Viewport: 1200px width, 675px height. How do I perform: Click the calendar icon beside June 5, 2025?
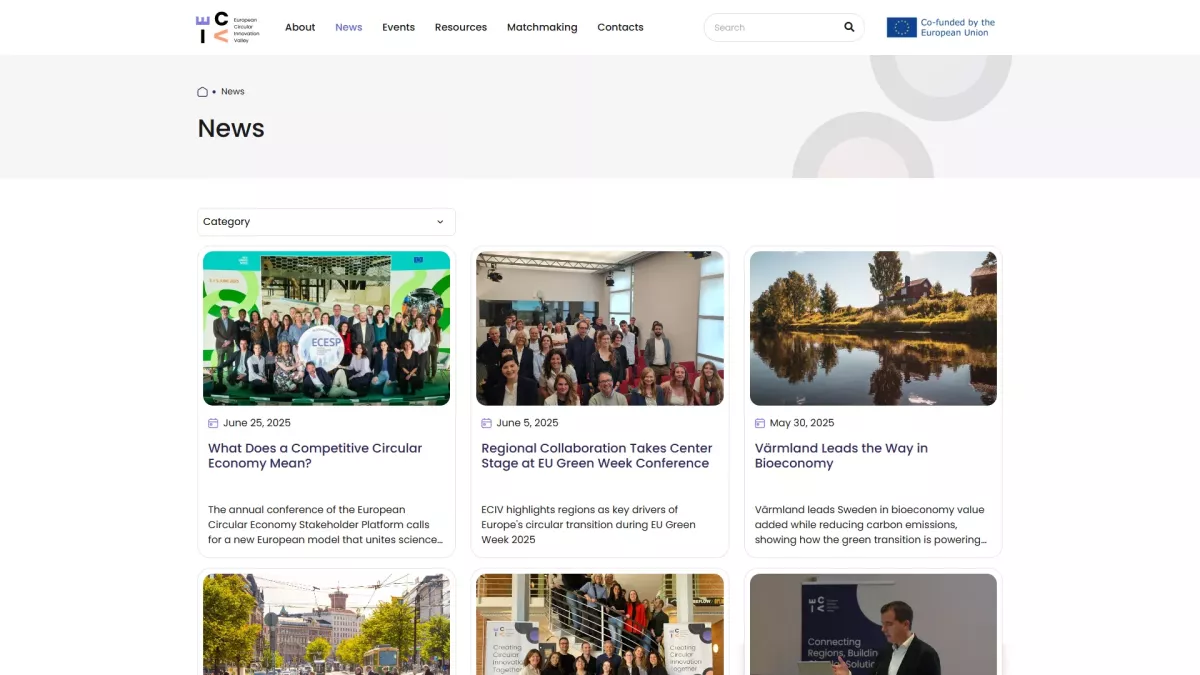point(485,422)
